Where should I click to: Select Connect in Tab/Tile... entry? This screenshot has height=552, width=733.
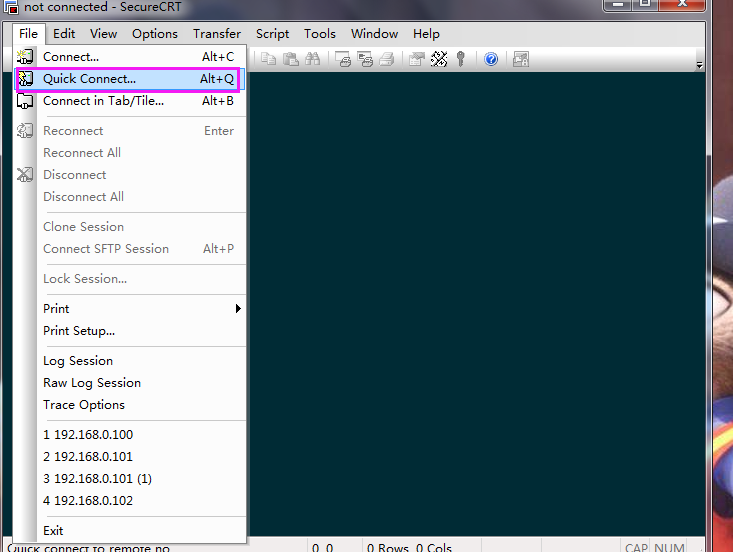129,101
